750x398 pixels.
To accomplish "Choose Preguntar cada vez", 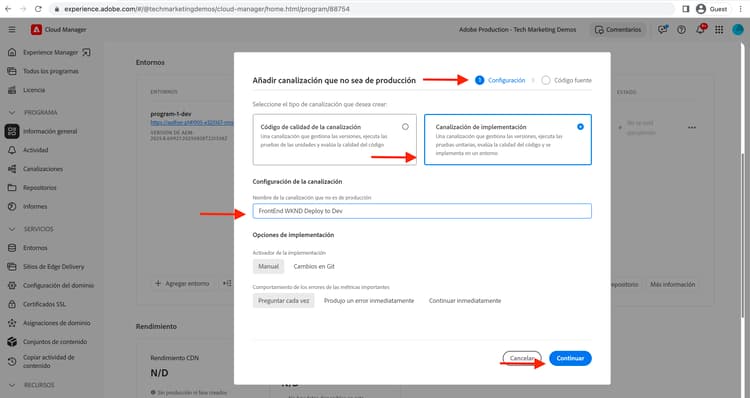I will click(x=284, y=301).
